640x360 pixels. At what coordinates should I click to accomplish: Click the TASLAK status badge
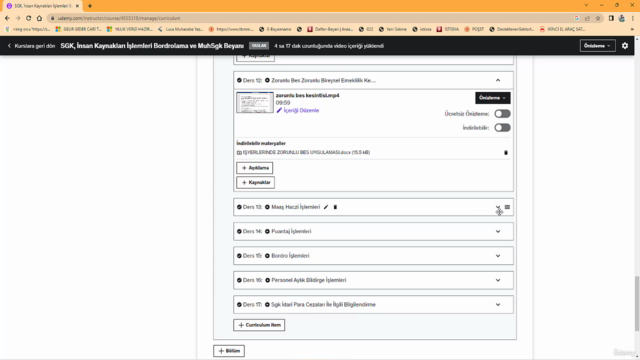point(259,46)
